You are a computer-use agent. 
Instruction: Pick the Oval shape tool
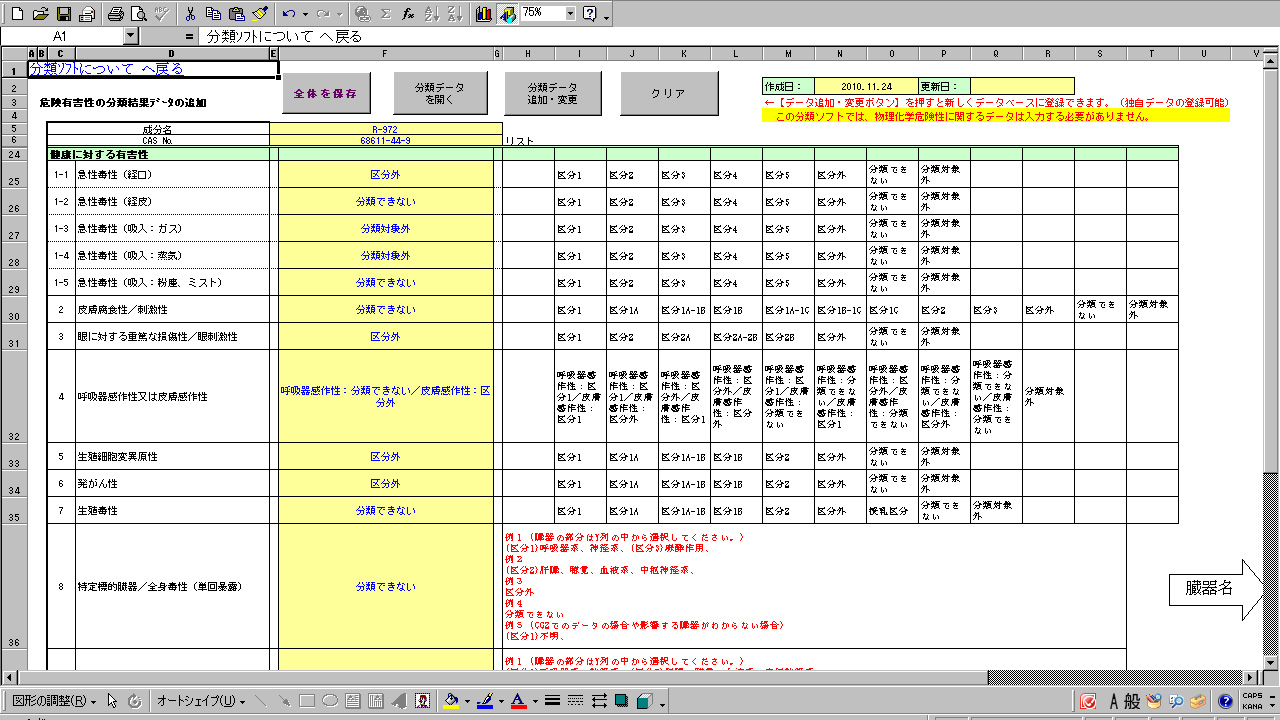[x=330, y=701]
